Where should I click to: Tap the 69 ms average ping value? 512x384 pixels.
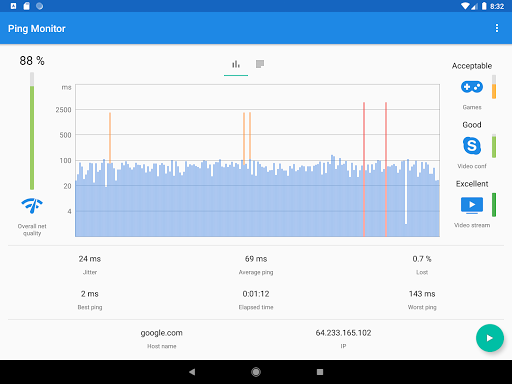pos(256,259)
